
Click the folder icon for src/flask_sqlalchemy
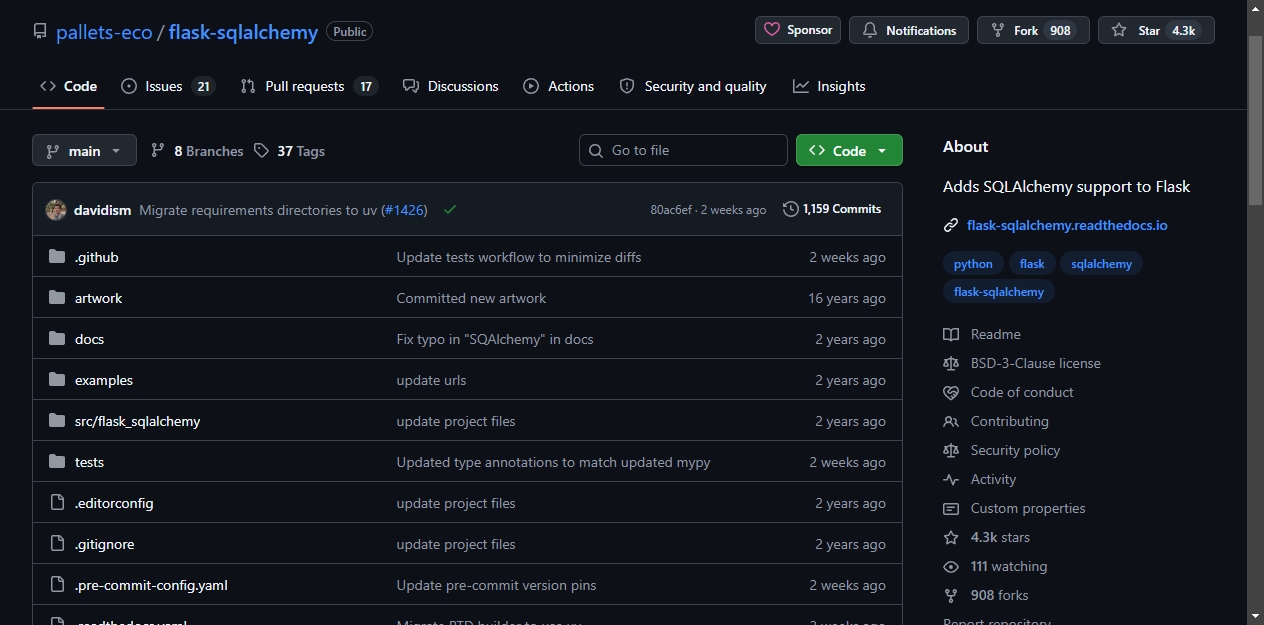(57, 421)
